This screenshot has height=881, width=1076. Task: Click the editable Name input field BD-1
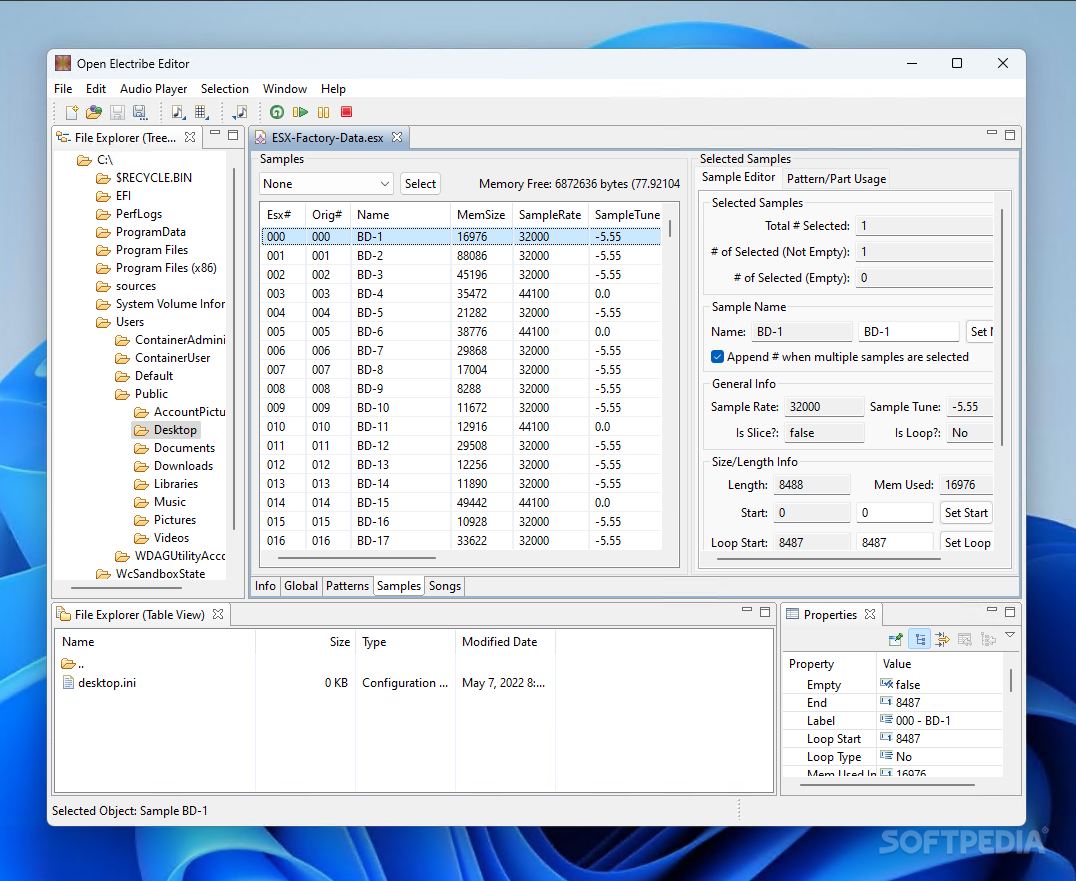908,332
